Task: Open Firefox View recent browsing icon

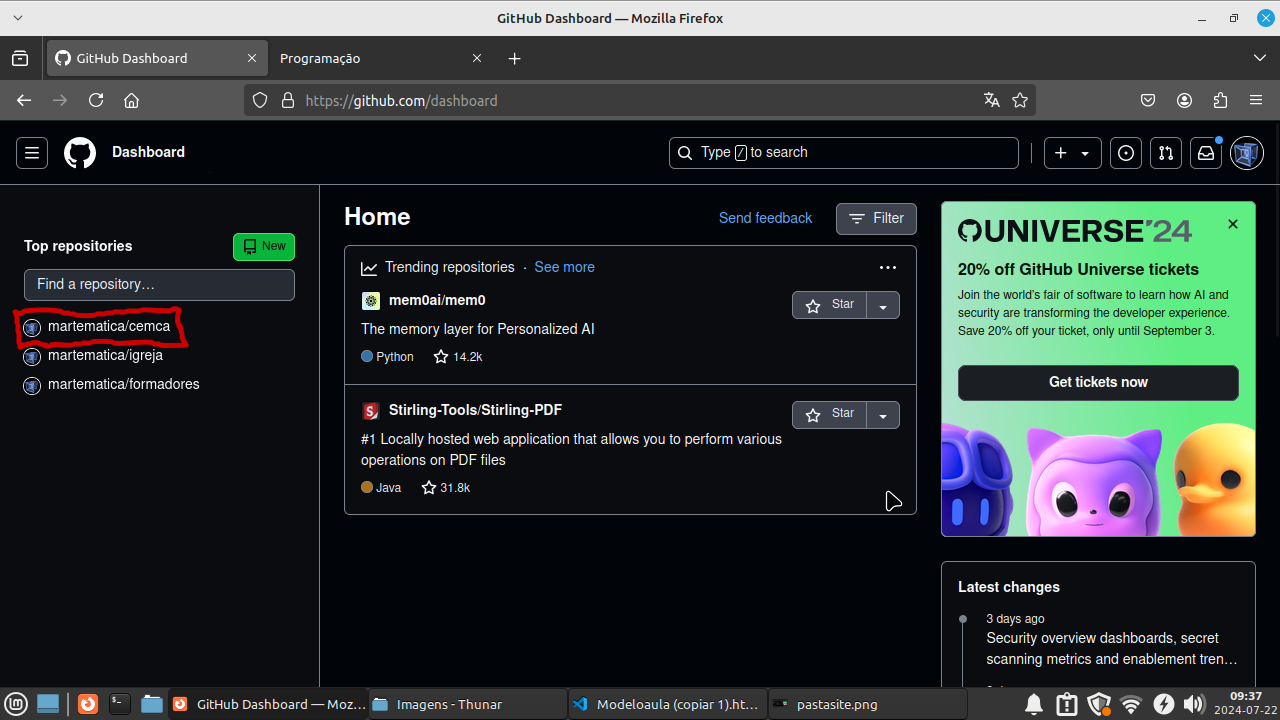Action: click(x=20, y=58)
